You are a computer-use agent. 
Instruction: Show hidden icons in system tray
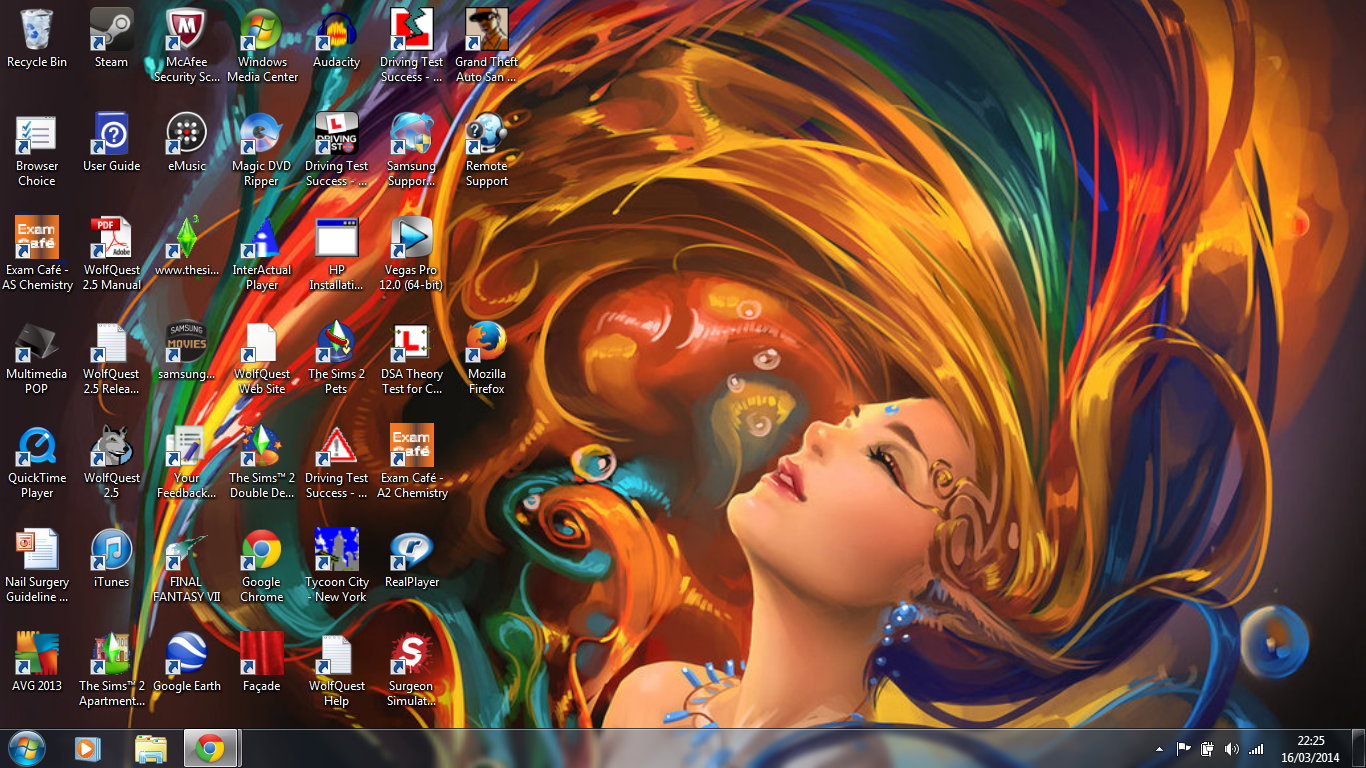(x=1159, y=749)
